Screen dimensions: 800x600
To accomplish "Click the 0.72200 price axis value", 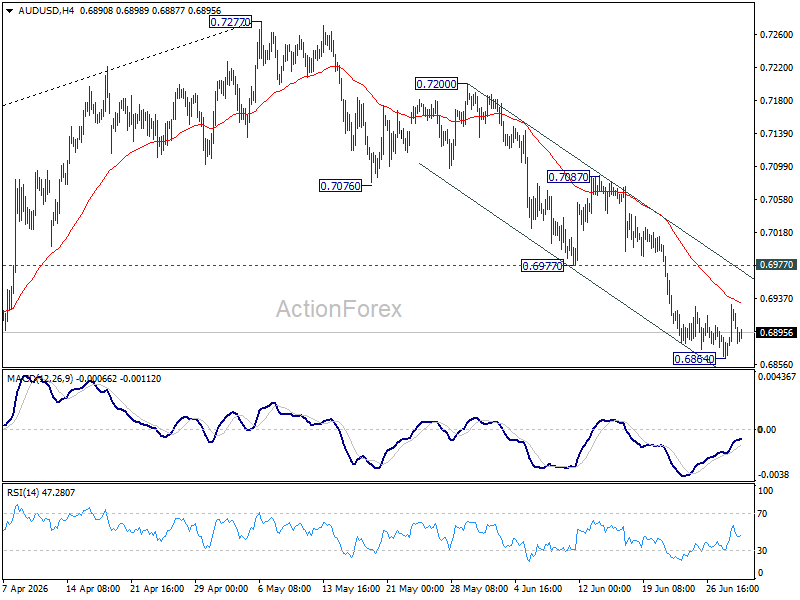I will coord(777,67).
